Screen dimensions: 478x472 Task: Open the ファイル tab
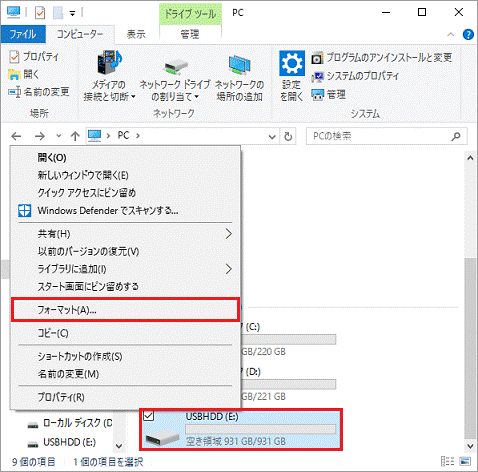[x=23, y=34]
